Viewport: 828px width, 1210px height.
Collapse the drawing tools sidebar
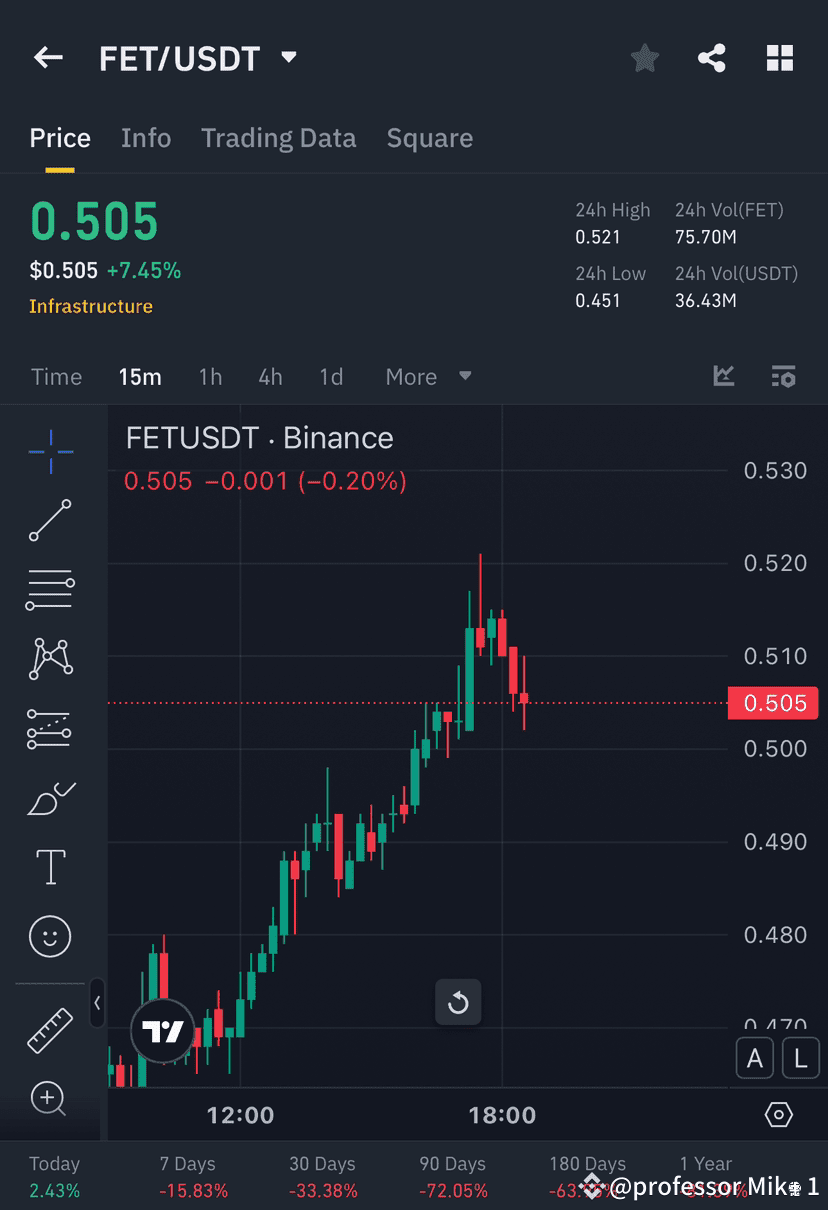click(97, 1005)
